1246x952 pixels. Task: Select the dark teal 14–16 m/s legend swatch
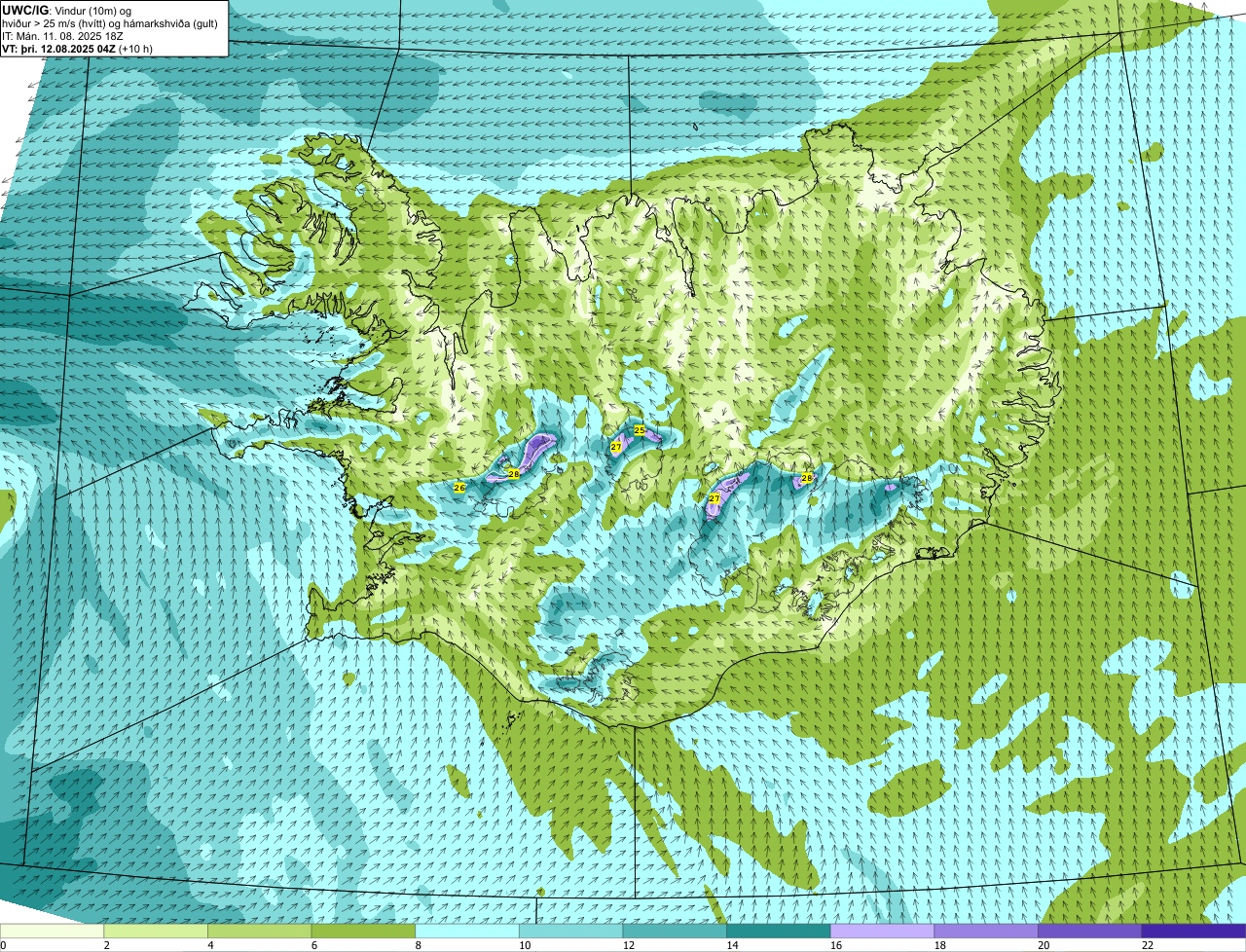click(x=779, y=931)
